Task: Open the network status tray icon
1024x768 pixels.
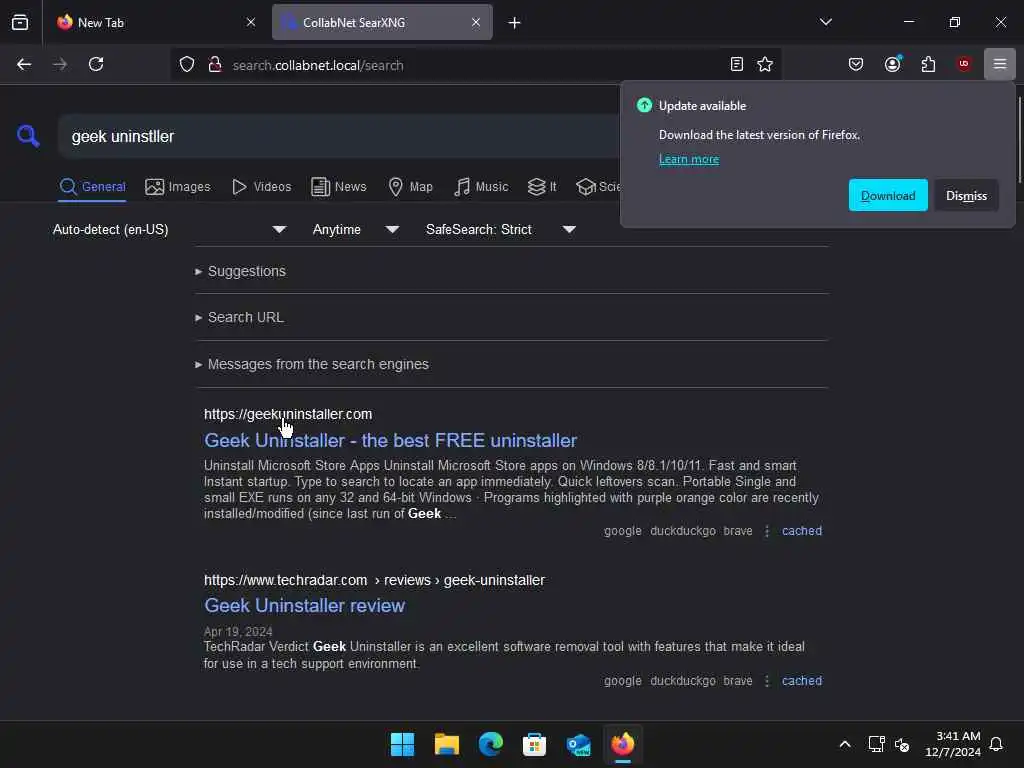Action: point(876,744)
